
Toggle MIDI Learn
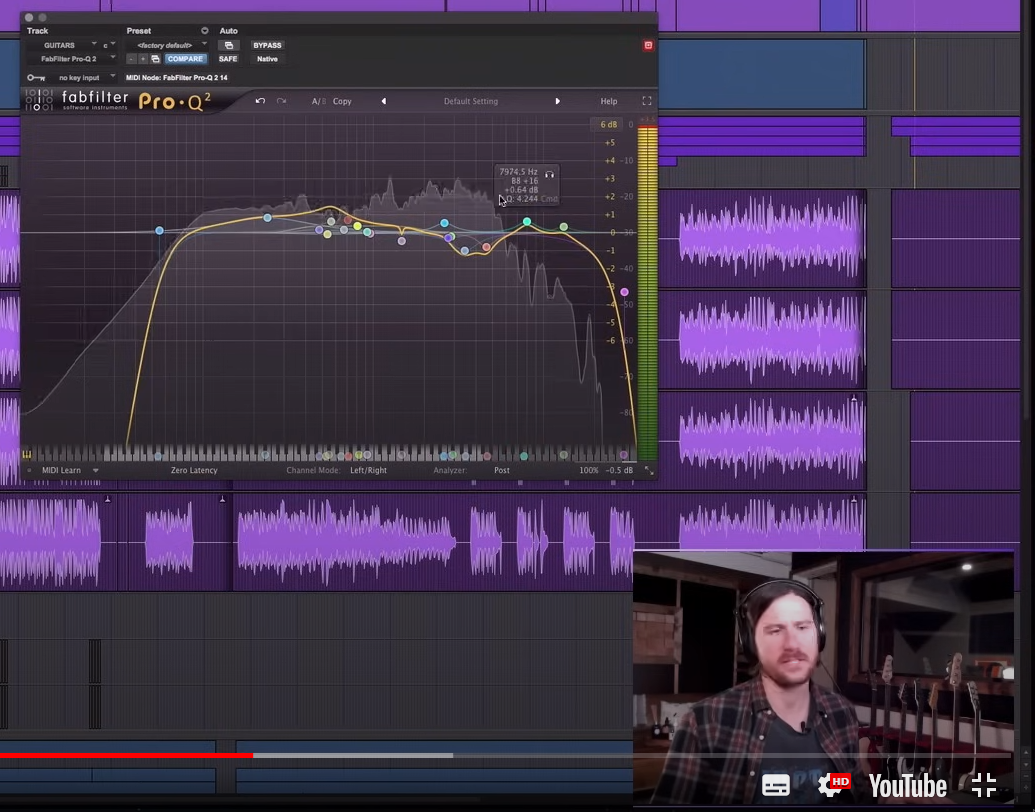[61, 470]
